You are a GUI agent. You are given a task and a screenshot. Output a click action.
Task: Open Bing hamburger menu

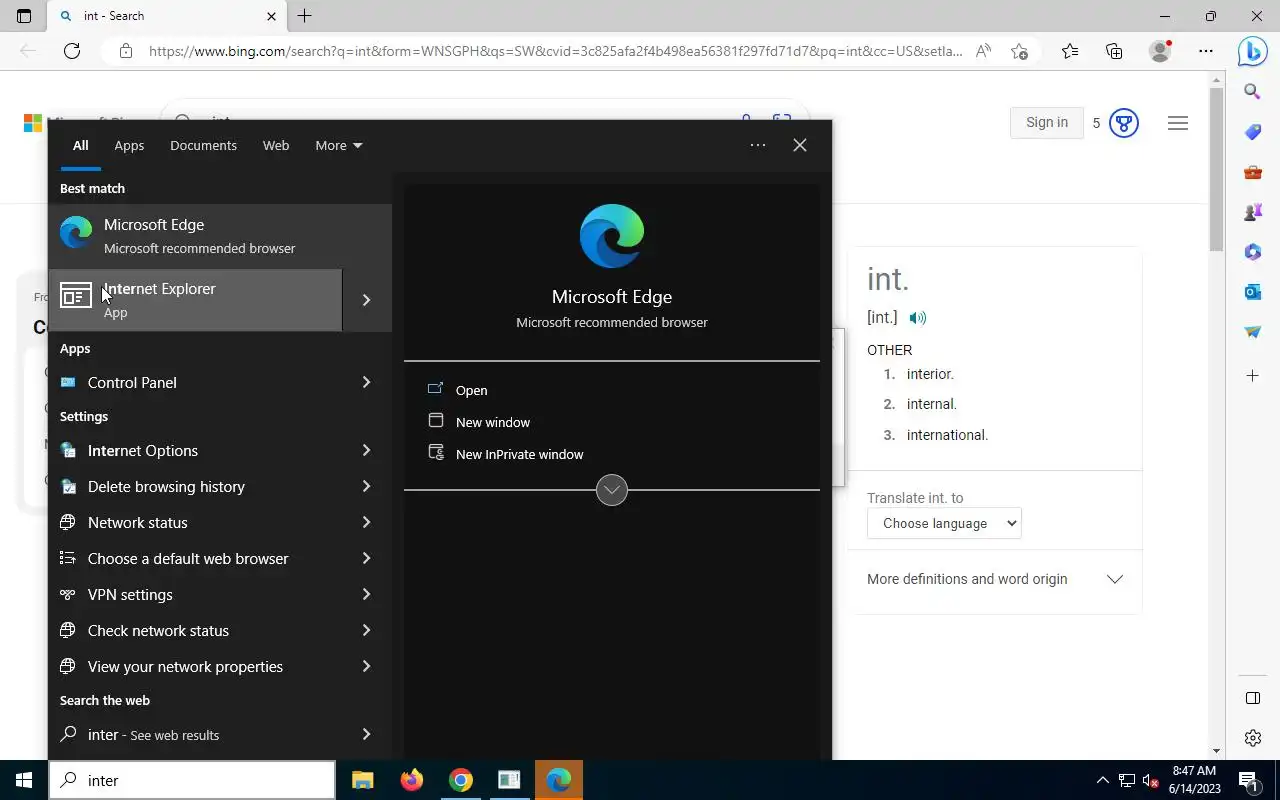point(1178,123)
